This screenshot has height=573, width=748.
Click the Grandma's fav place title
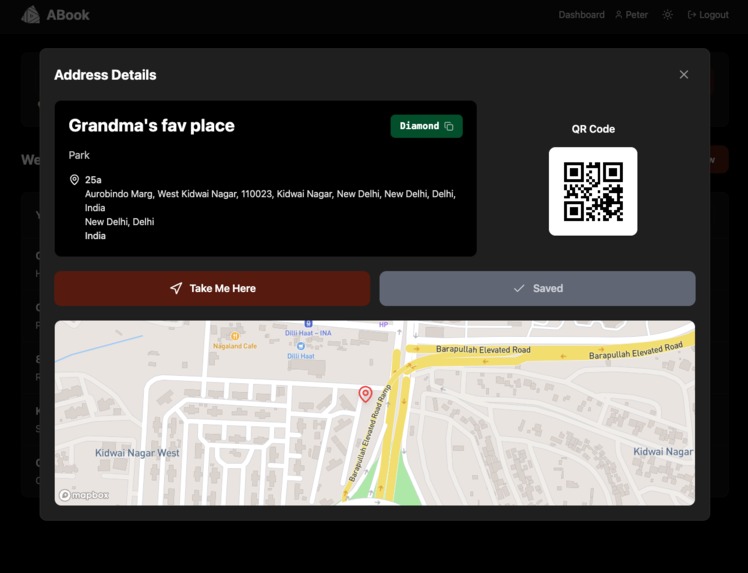pos(152,125)
